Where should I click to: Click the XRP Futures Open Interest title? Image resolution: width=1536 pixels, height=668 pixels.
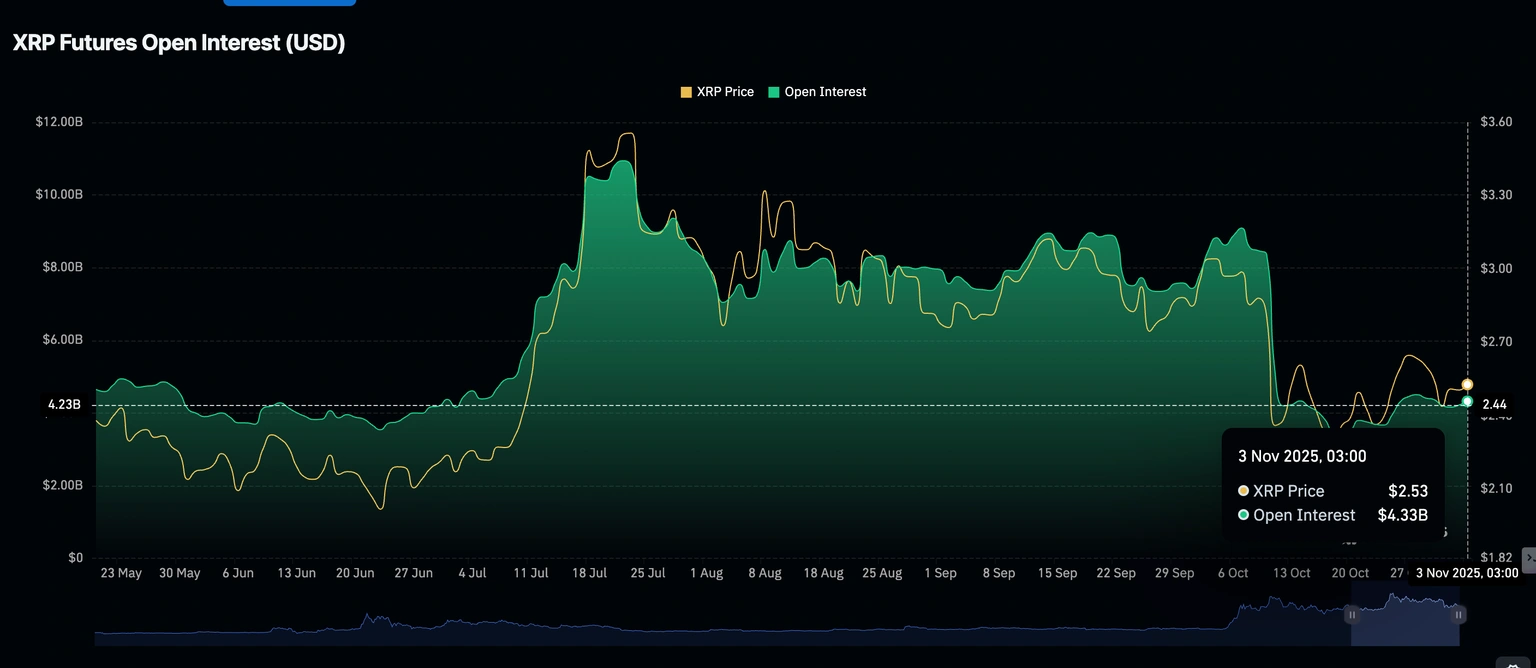coord(179,44)
